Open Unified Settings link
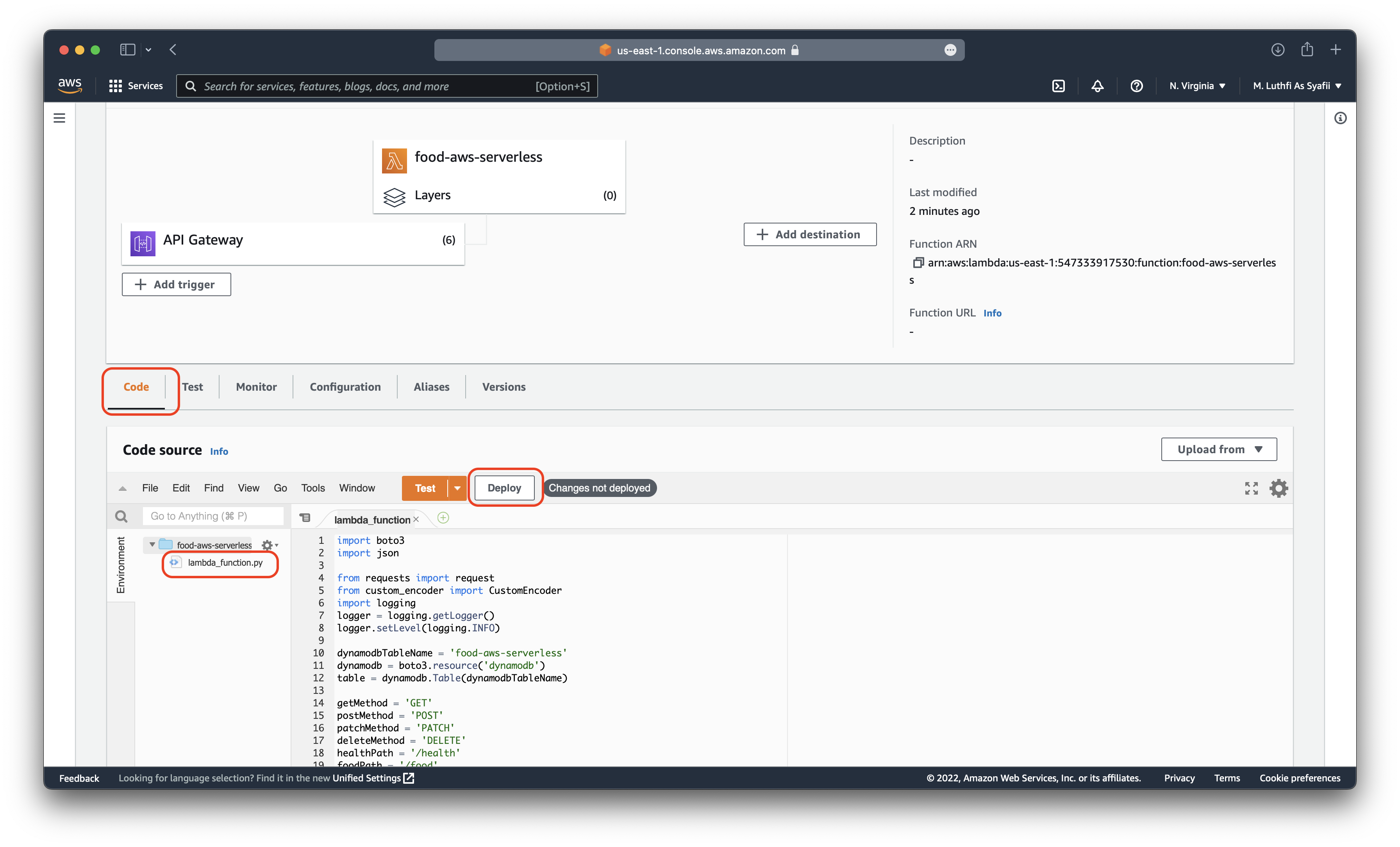1400x847 pixels. pos(373,777)
